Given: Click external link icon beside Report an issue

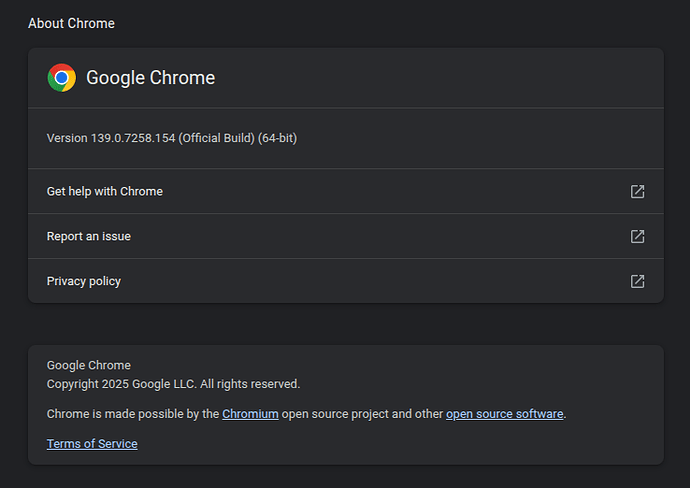Looking at the screenshot, I should (637, 236).
